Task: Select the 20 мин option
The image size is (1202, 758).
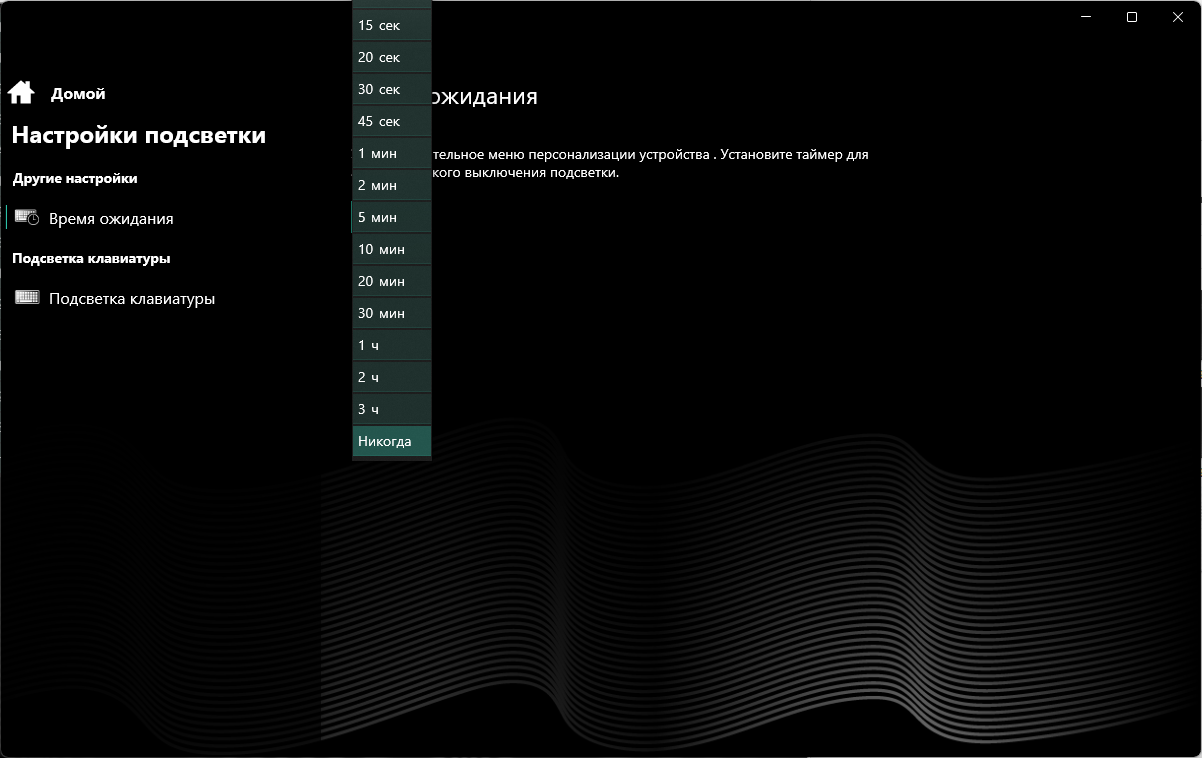Action: click(x=392, y=281)
